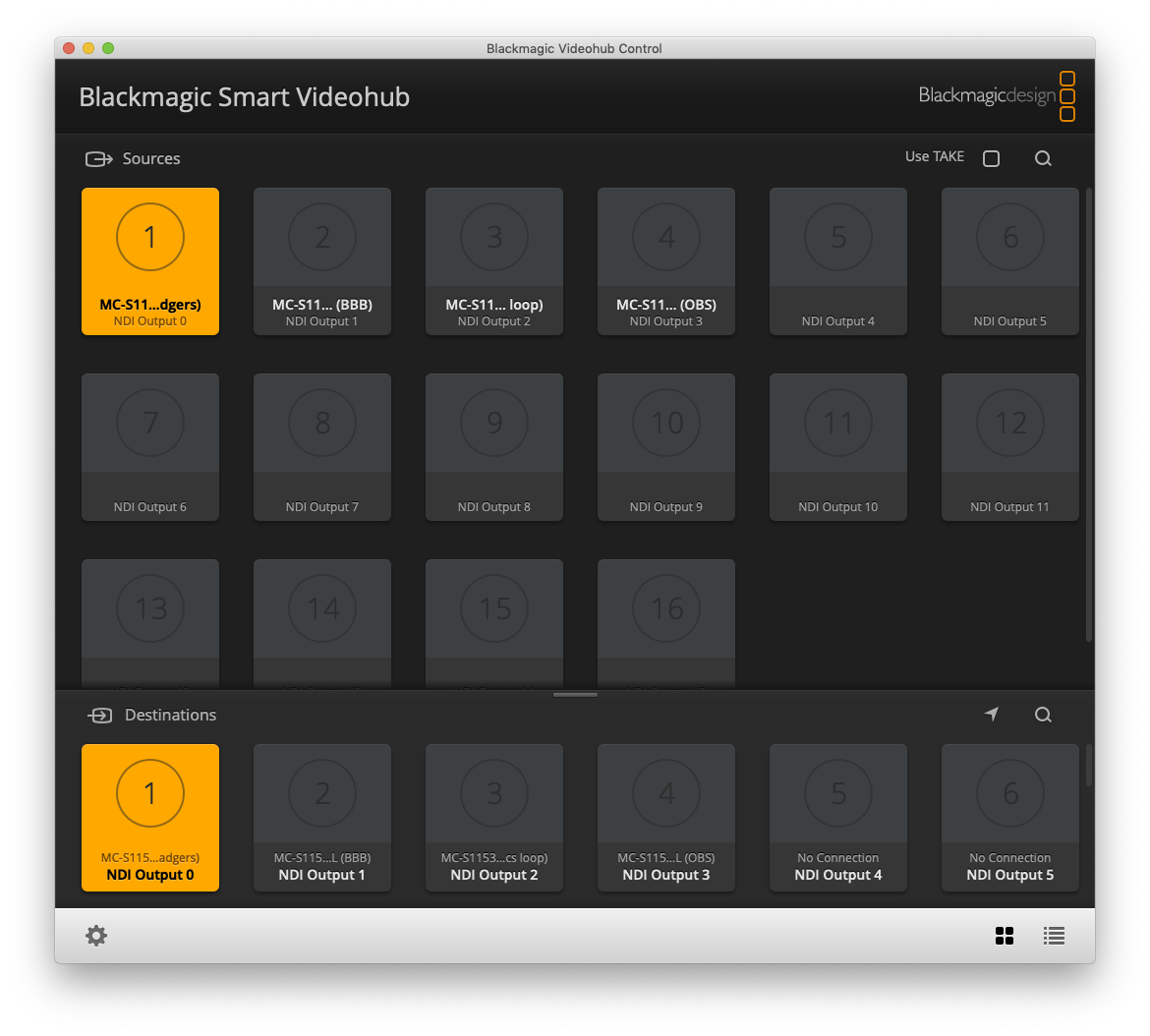
Task: Open settings gear icon
Action: [x=96, y=936]
